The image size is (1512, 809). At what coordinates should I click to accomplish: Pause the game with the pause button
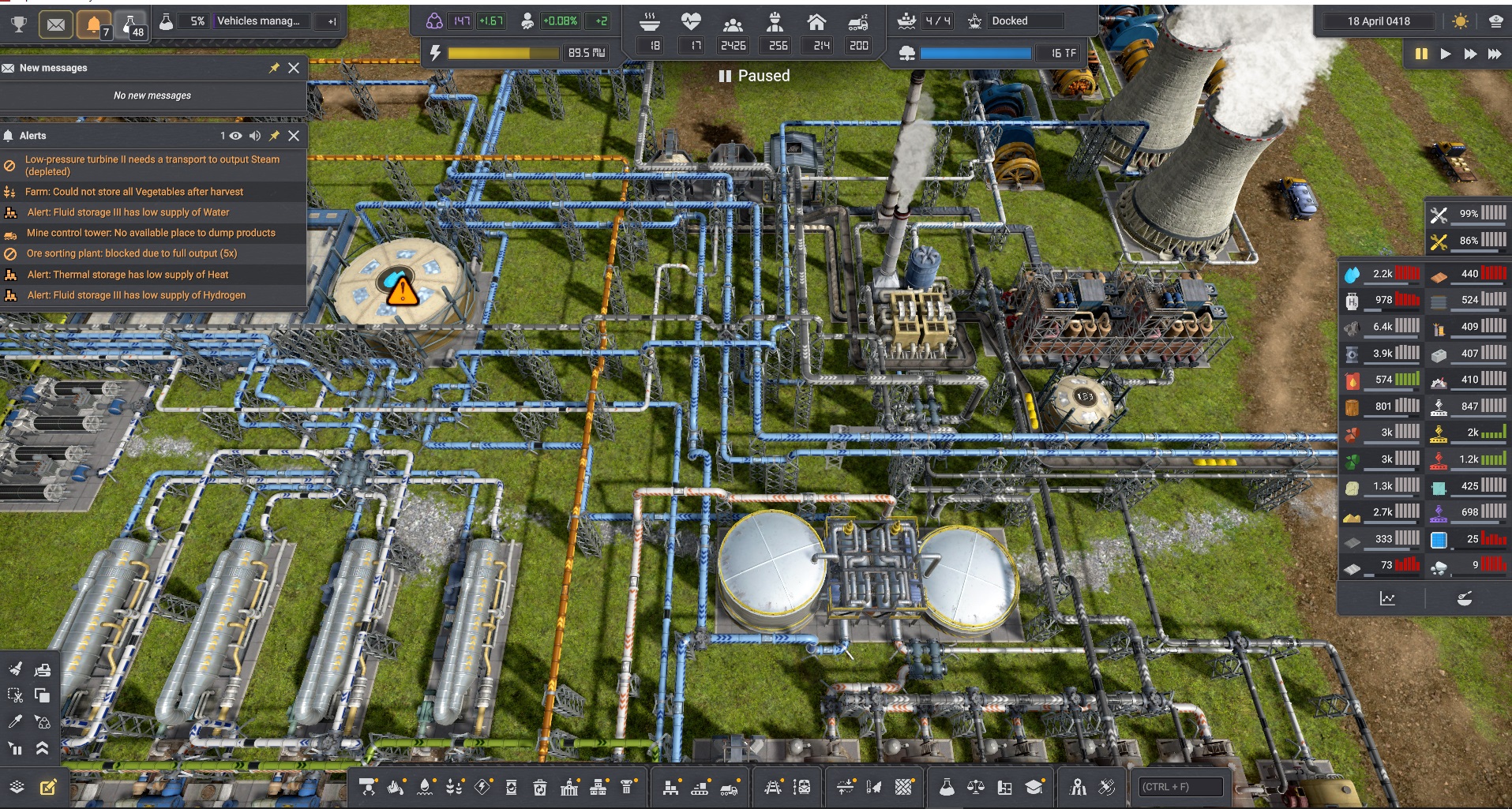point(1421,54)
